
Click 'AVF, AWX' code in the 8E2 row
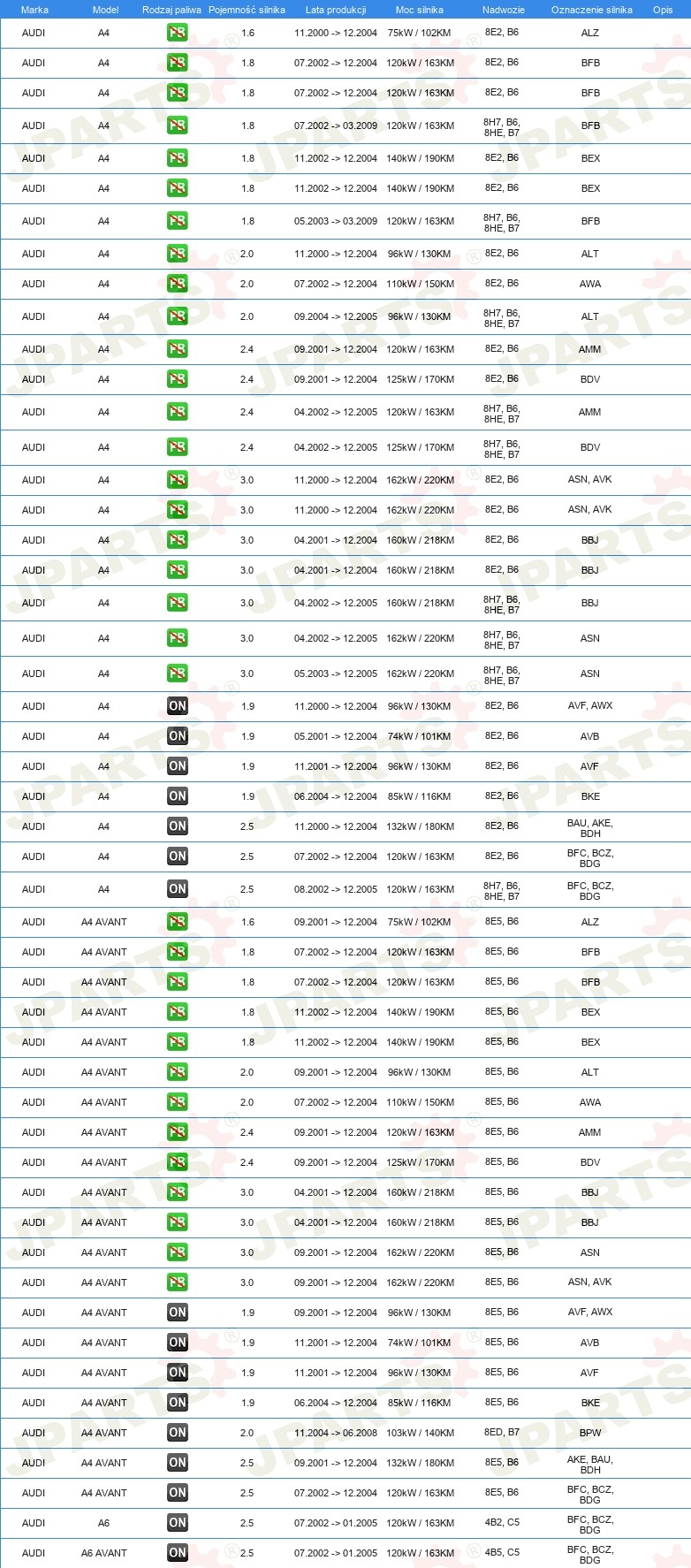coord(590,705)
